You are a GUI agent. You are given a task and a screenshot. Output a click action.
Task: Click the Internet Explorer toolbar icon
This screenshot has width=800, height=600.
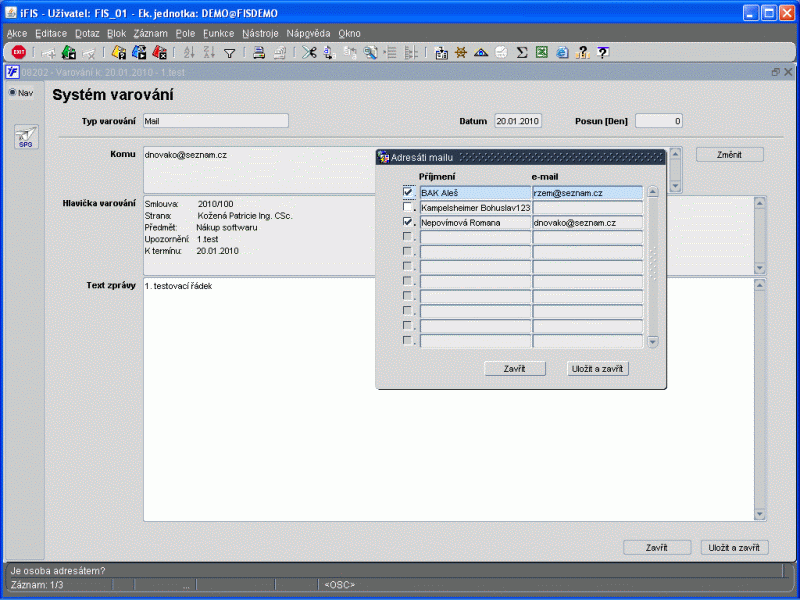click(562, 52)
